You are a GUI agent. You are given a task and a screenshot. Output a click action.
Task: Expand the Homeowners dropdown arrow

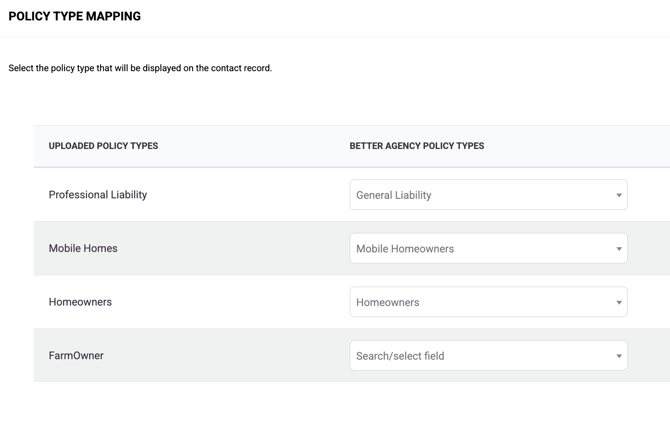click(x=618, y=302)
